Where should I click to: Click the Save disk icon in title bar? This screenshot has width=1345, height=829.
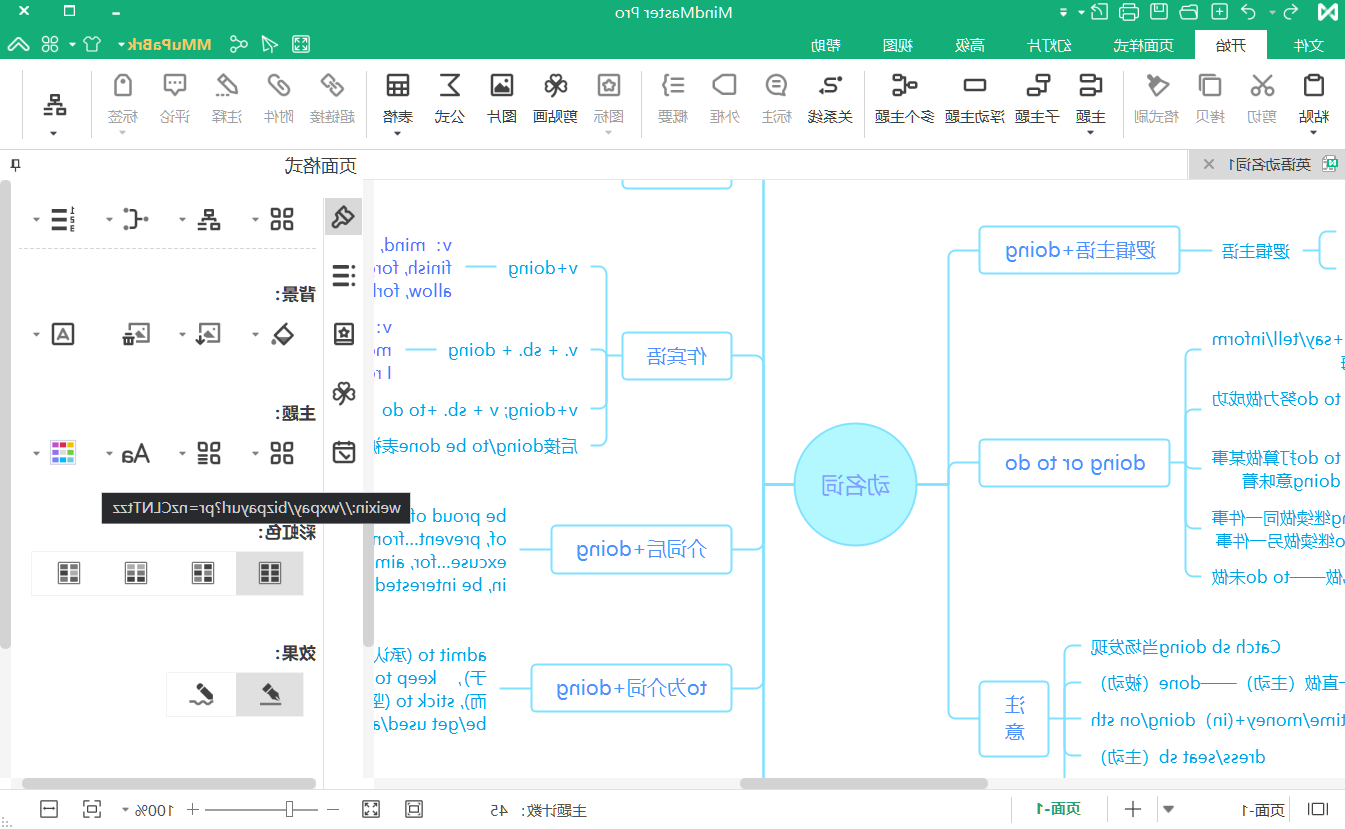click(x=1159, y=12)
